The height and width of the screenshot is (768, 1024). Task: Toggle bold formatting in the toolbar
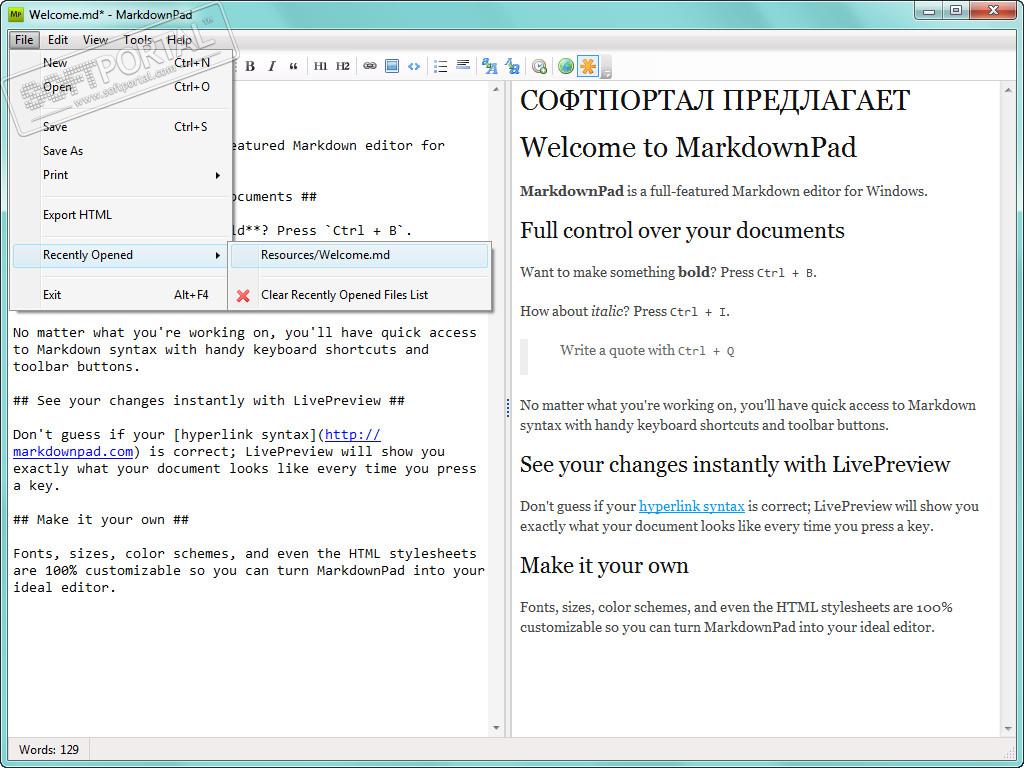tap(249, 66)
